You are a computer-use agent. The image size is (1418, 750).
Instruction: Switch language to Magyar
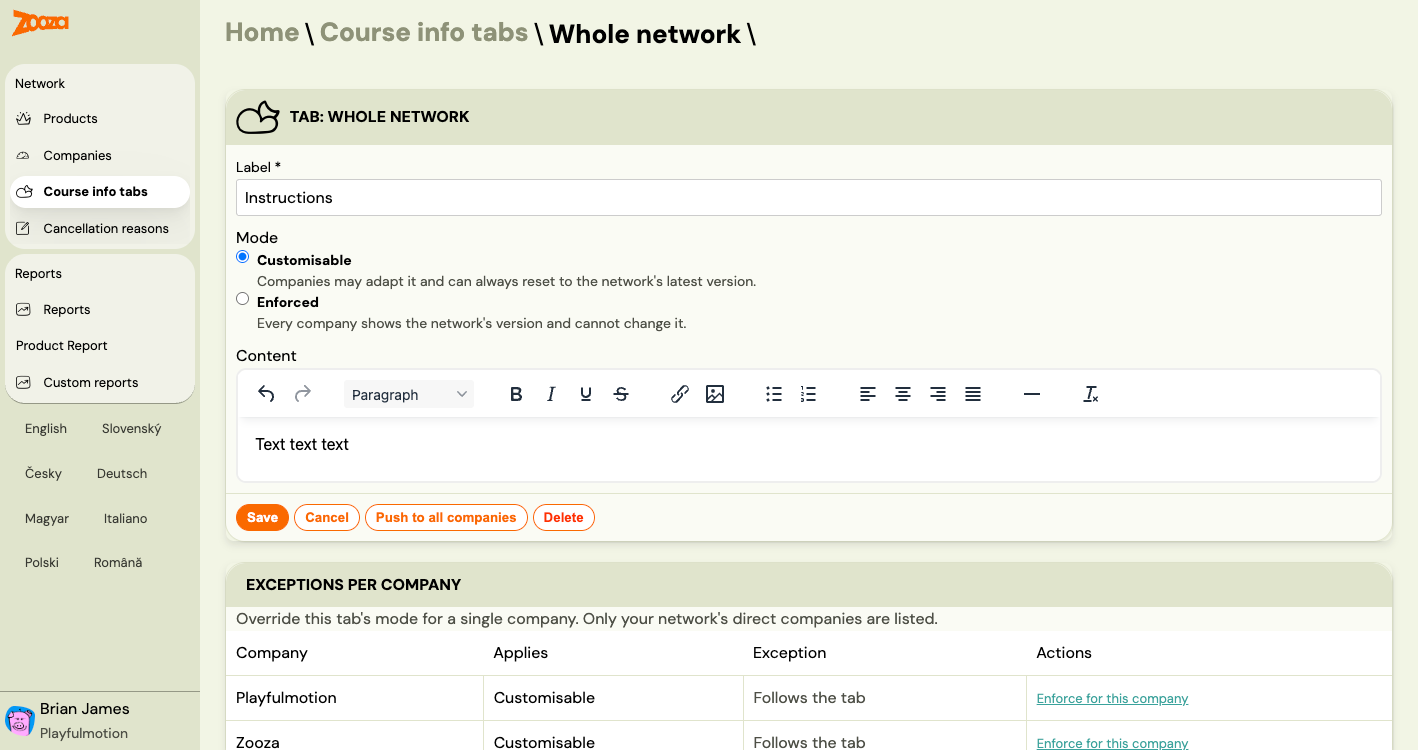point(47,519)
